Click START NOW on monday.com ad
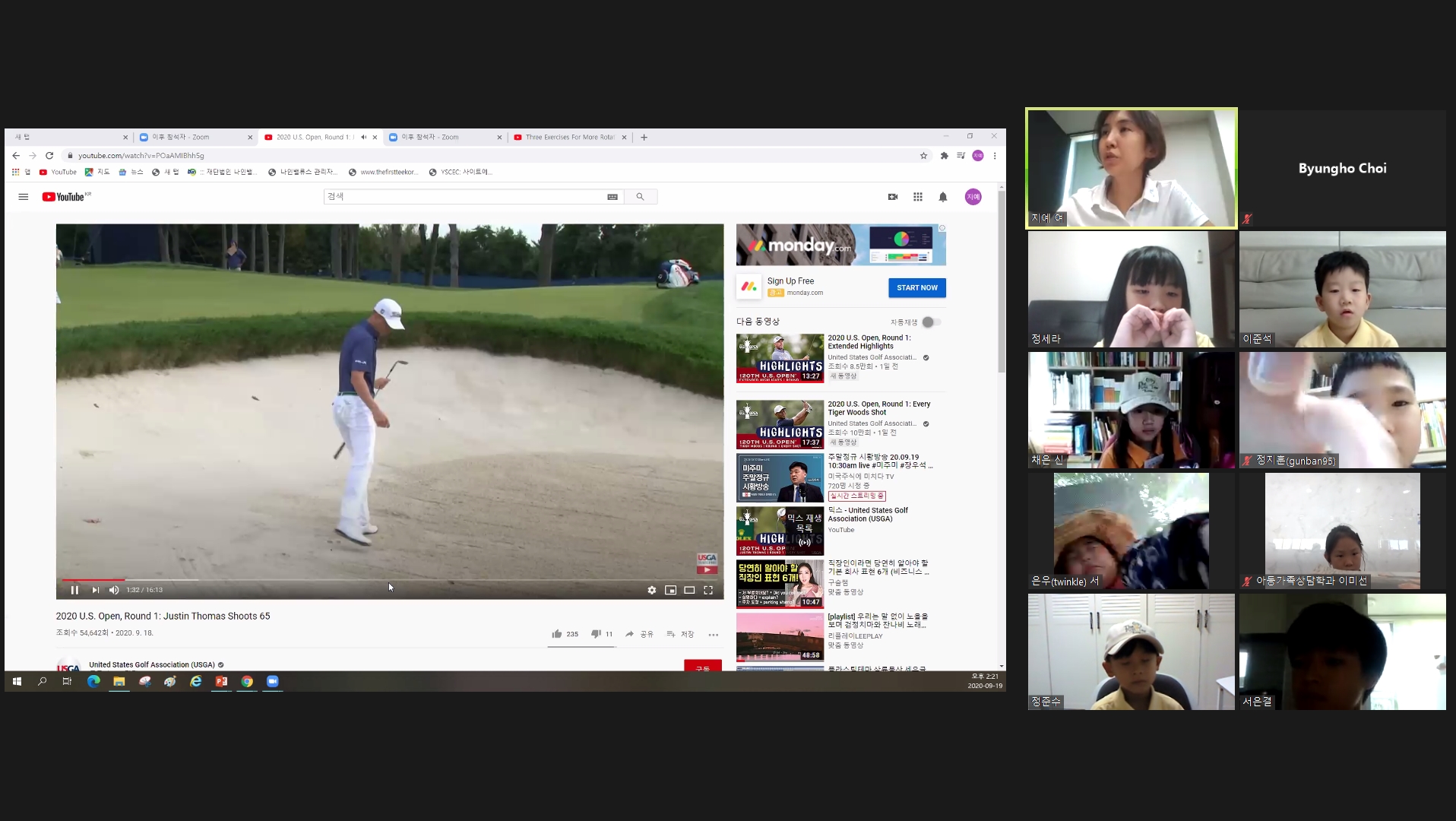Viewport: 1456px width, 821px height. [x=916, y=288]
